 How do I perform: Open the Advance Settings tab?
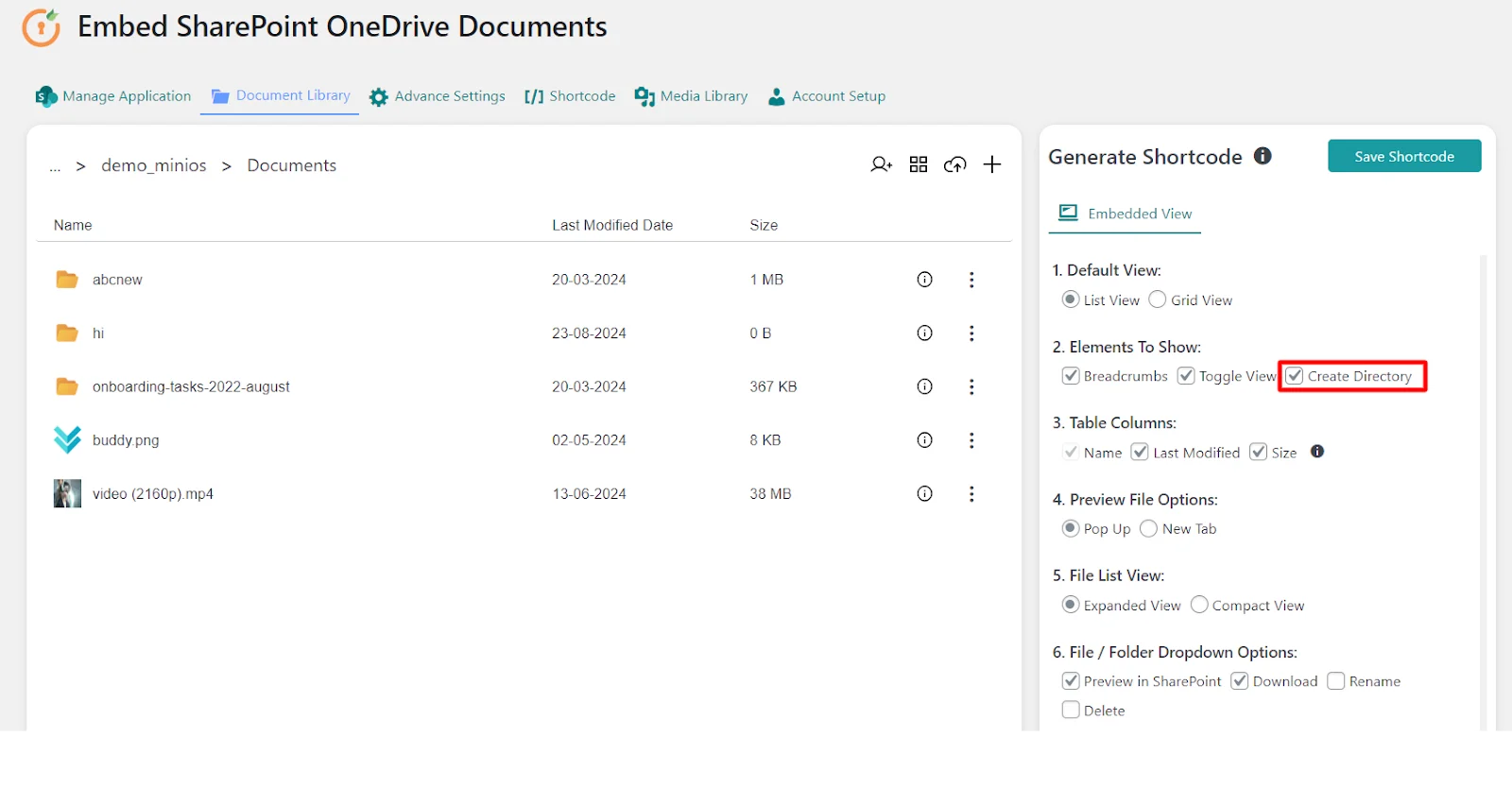tap(438, 96)
